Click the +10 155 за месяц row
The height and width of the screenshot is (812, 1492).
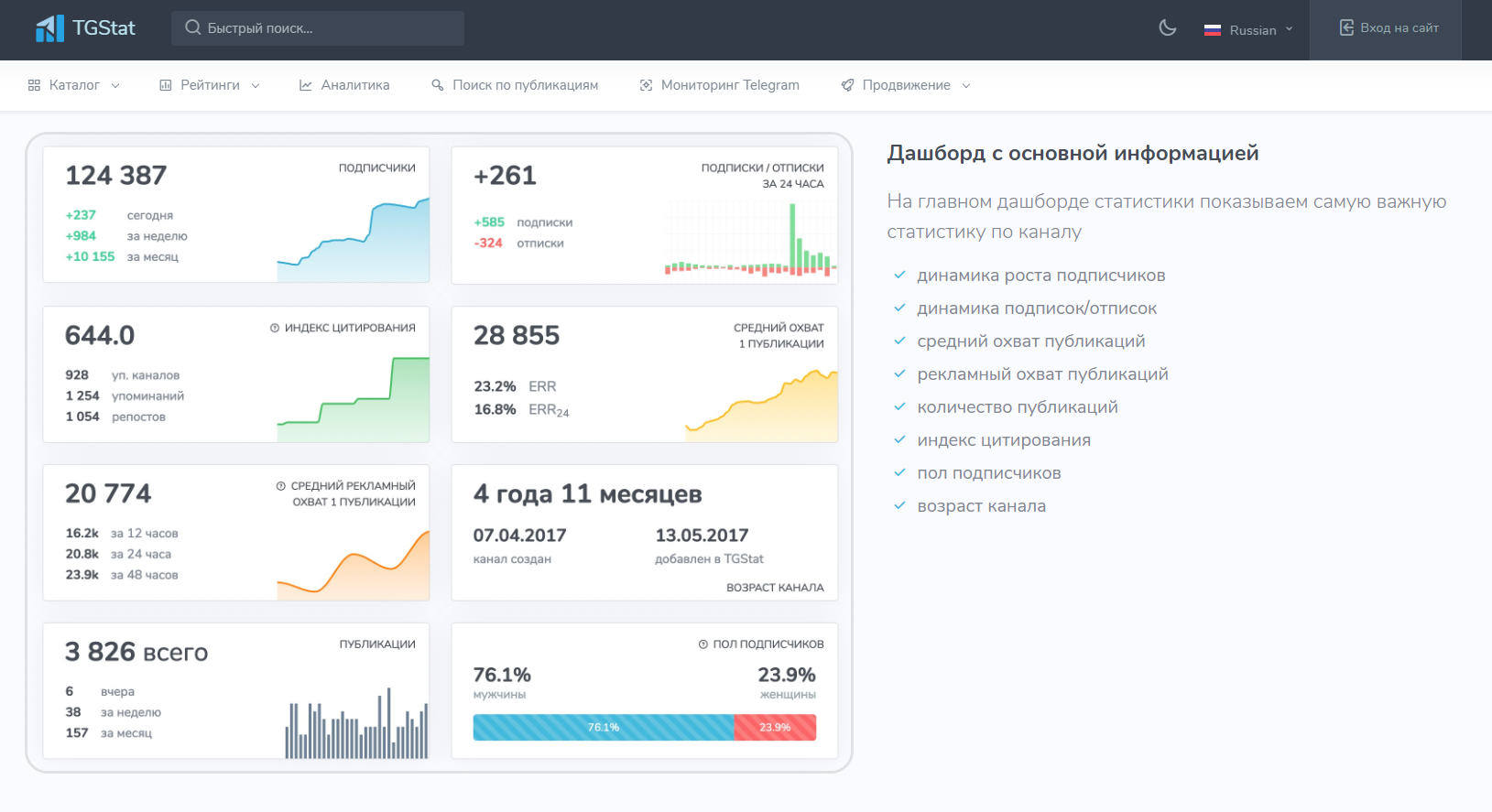(122, 257)
